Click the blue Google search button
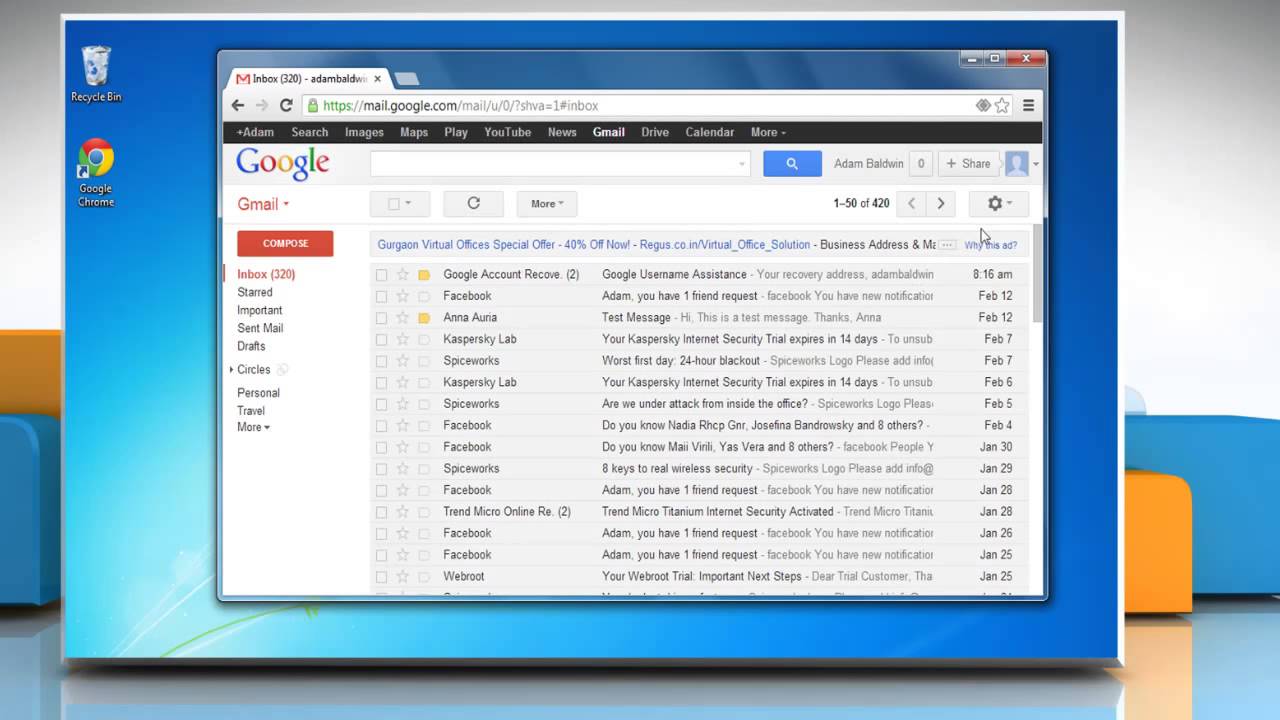1280x720 pixels. tap(792, 164)
